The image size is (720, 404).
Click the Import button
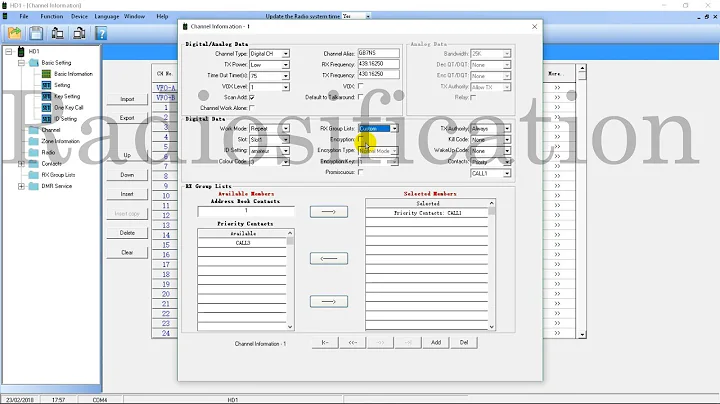[127, 99]
